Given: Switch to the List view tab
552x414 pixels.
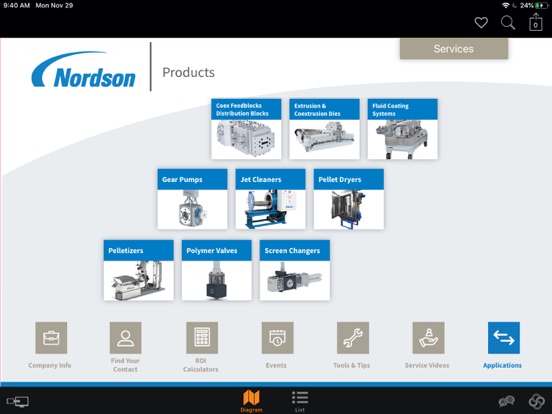Looking at the screenshot, I should (300, 401).
